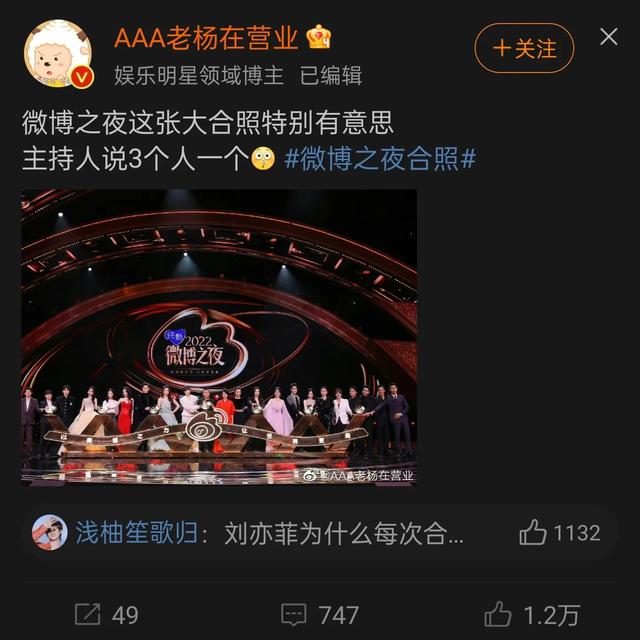Click the 已编辑 edited label
Screen dimensions: 640x640
click(331, 76)
